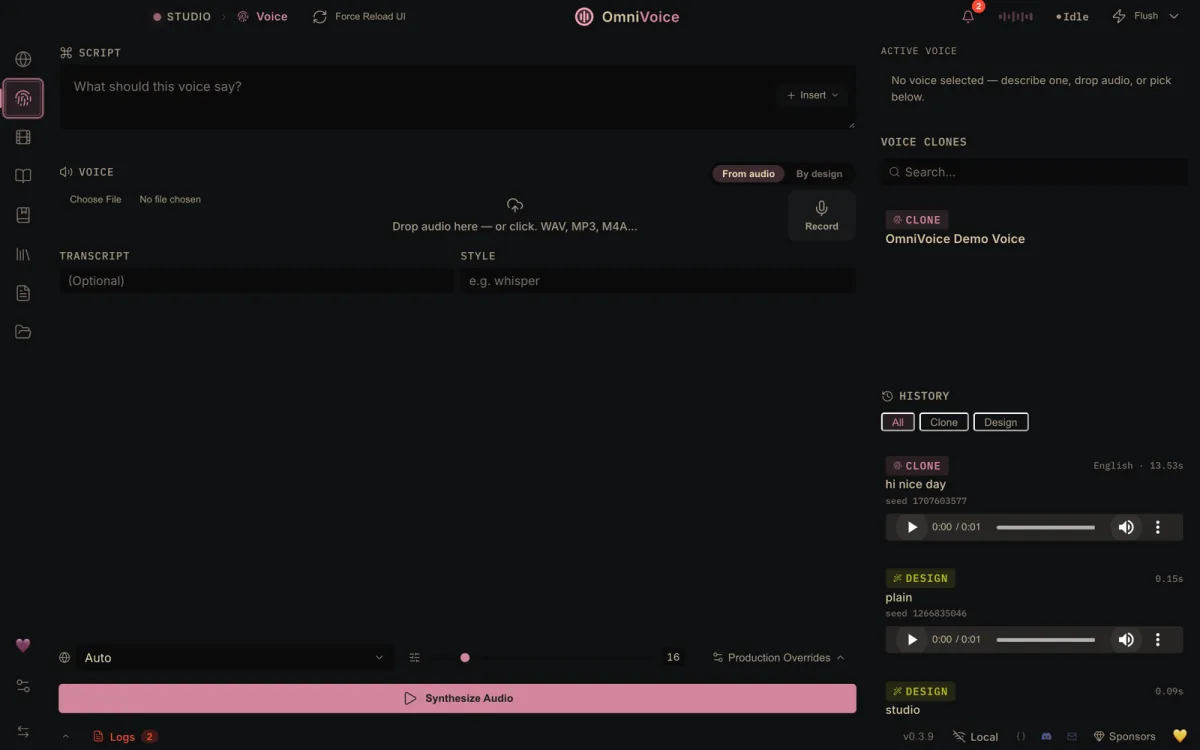Viewport: 1200px width, 750px height.
Task: Click the mail envelope icon in footer
Action: click(x=1072, y=736)
